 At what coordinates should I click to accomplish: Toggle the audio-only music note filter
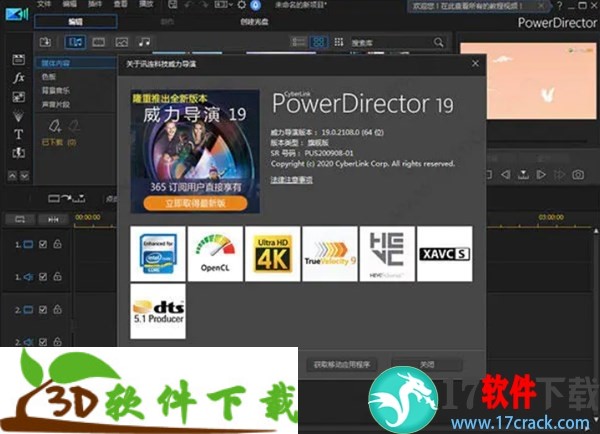click(144, 42)
